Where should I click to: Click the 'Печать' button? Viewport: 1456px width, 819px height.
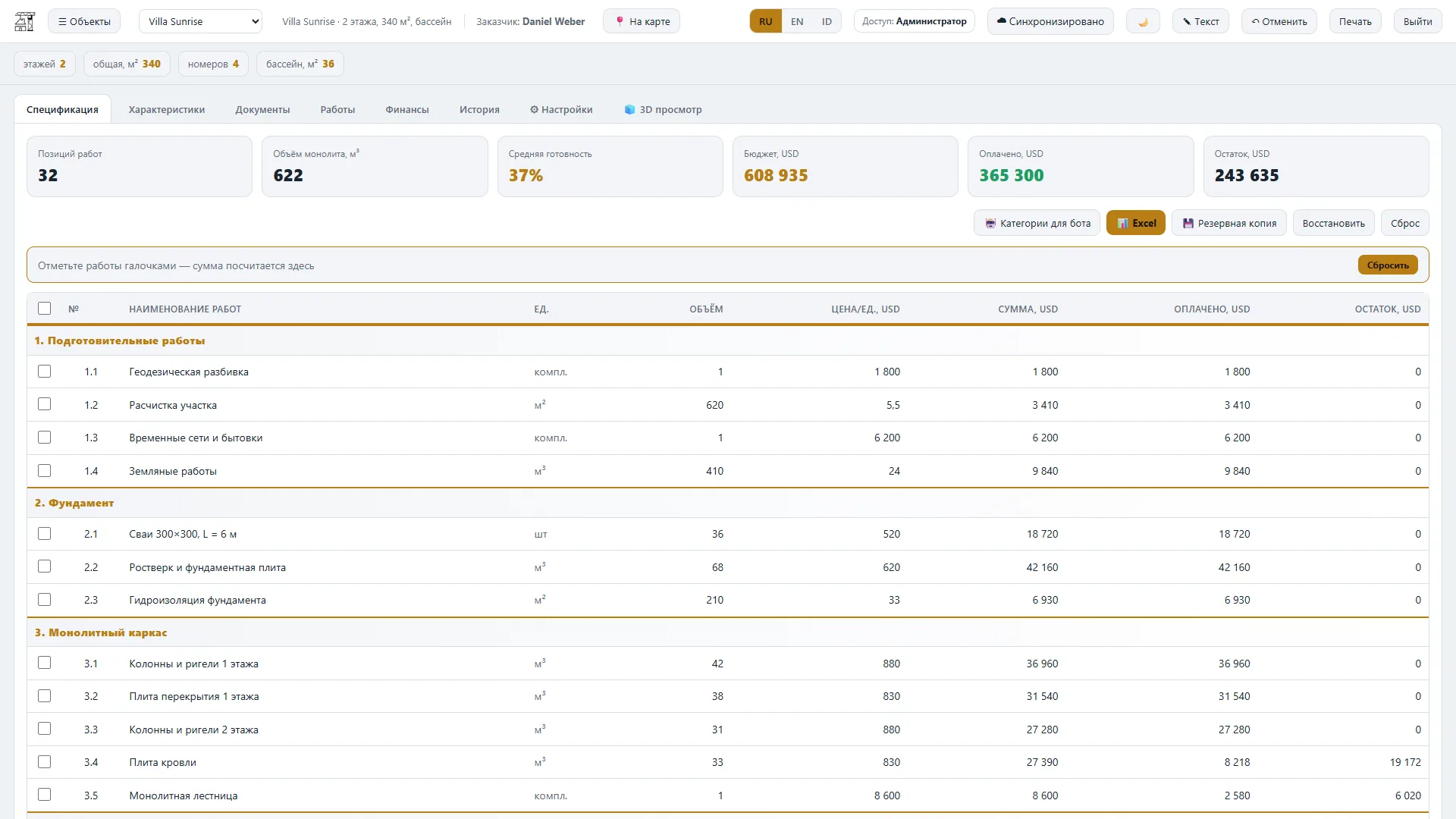[1355, 21]
